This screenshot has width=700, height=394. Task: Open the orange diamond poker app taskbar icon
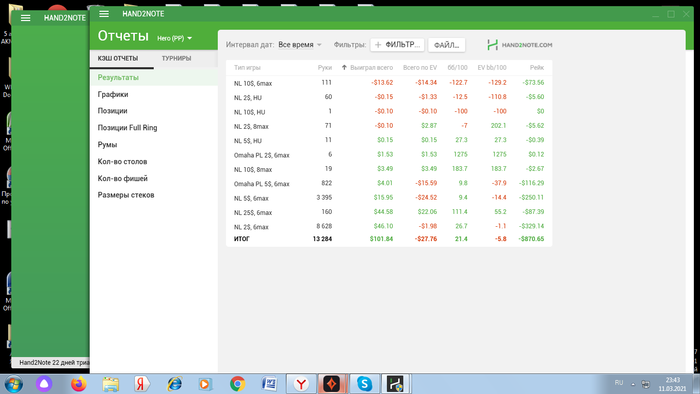332,384
